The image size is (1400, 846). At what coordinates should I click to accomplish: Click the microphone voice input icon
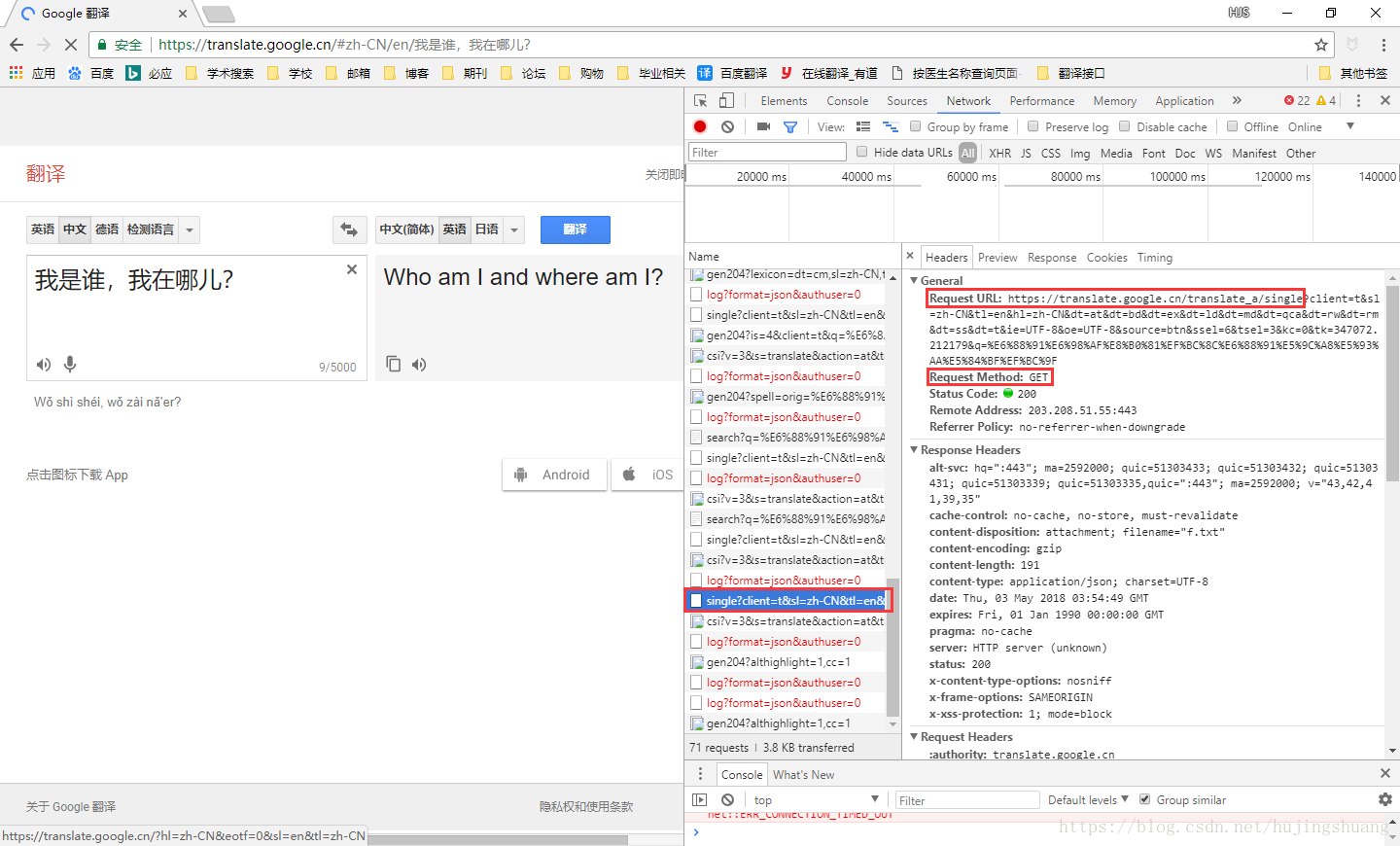pyautogui.click(x=70, y=365)
